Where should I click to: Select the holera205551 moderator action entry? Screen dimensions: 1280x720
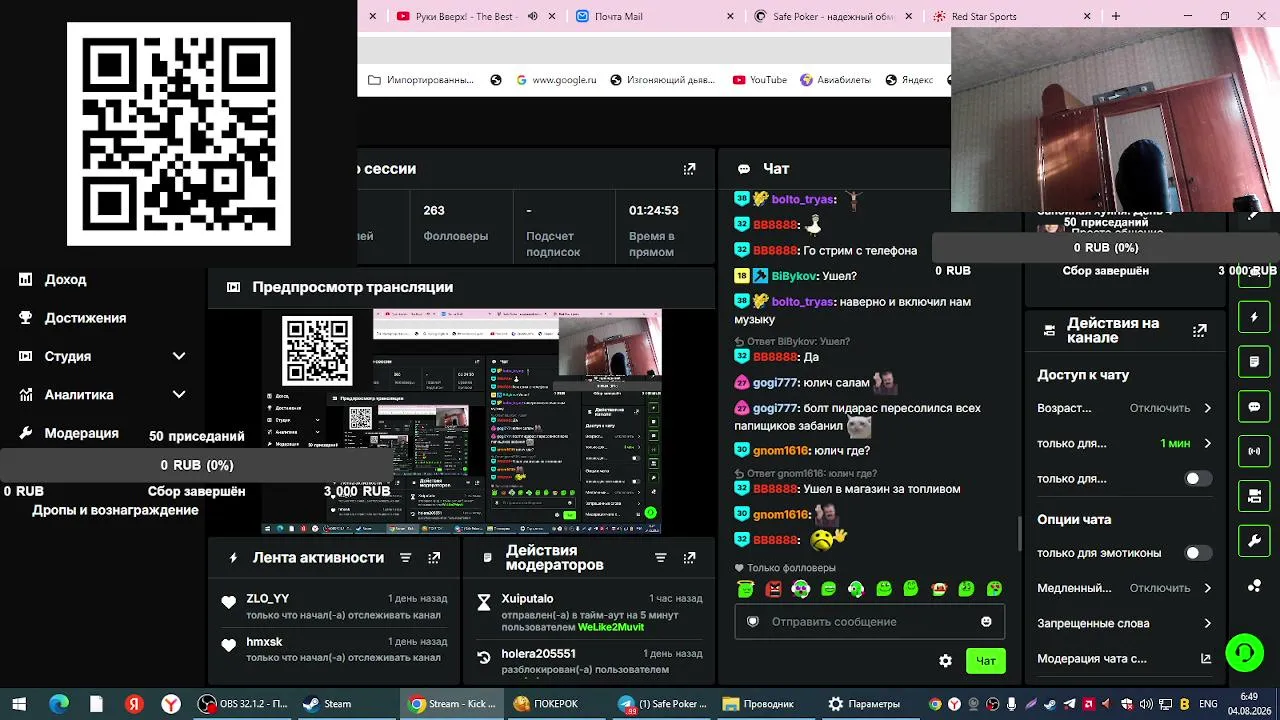pos(590,661)
